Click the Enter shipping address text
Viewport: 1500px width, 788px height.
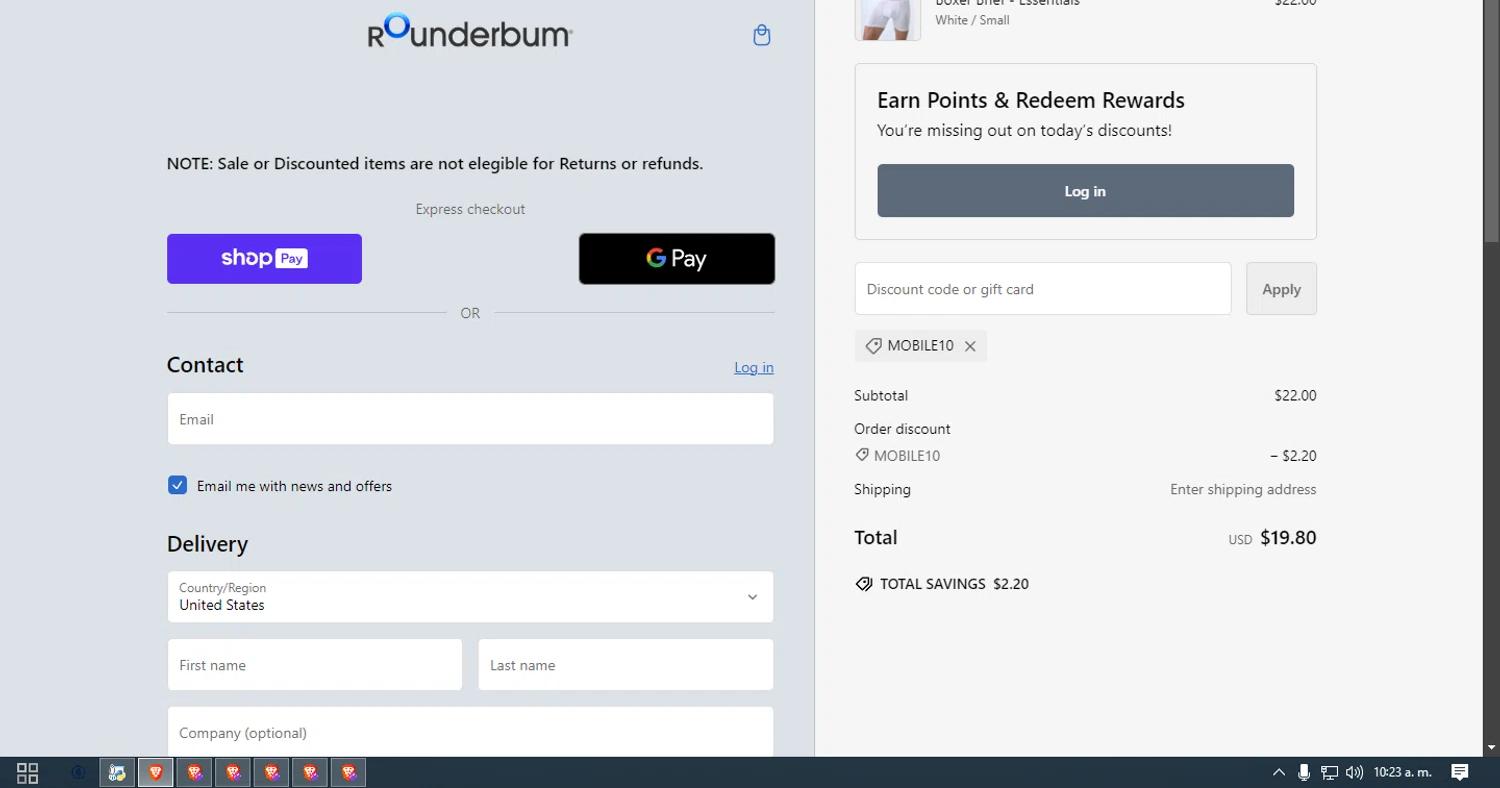[1243, 490]
